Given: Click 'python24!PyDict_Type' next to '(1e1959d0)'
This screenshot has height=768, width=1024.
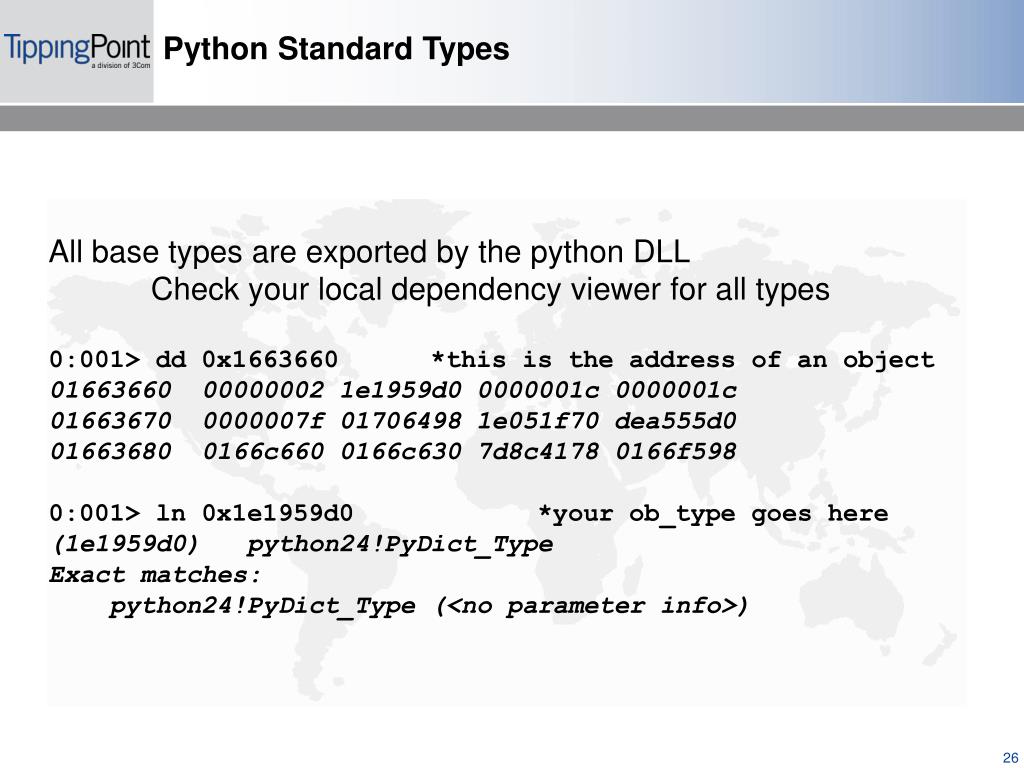Looking at the screenshot, I should click(400, 545).
